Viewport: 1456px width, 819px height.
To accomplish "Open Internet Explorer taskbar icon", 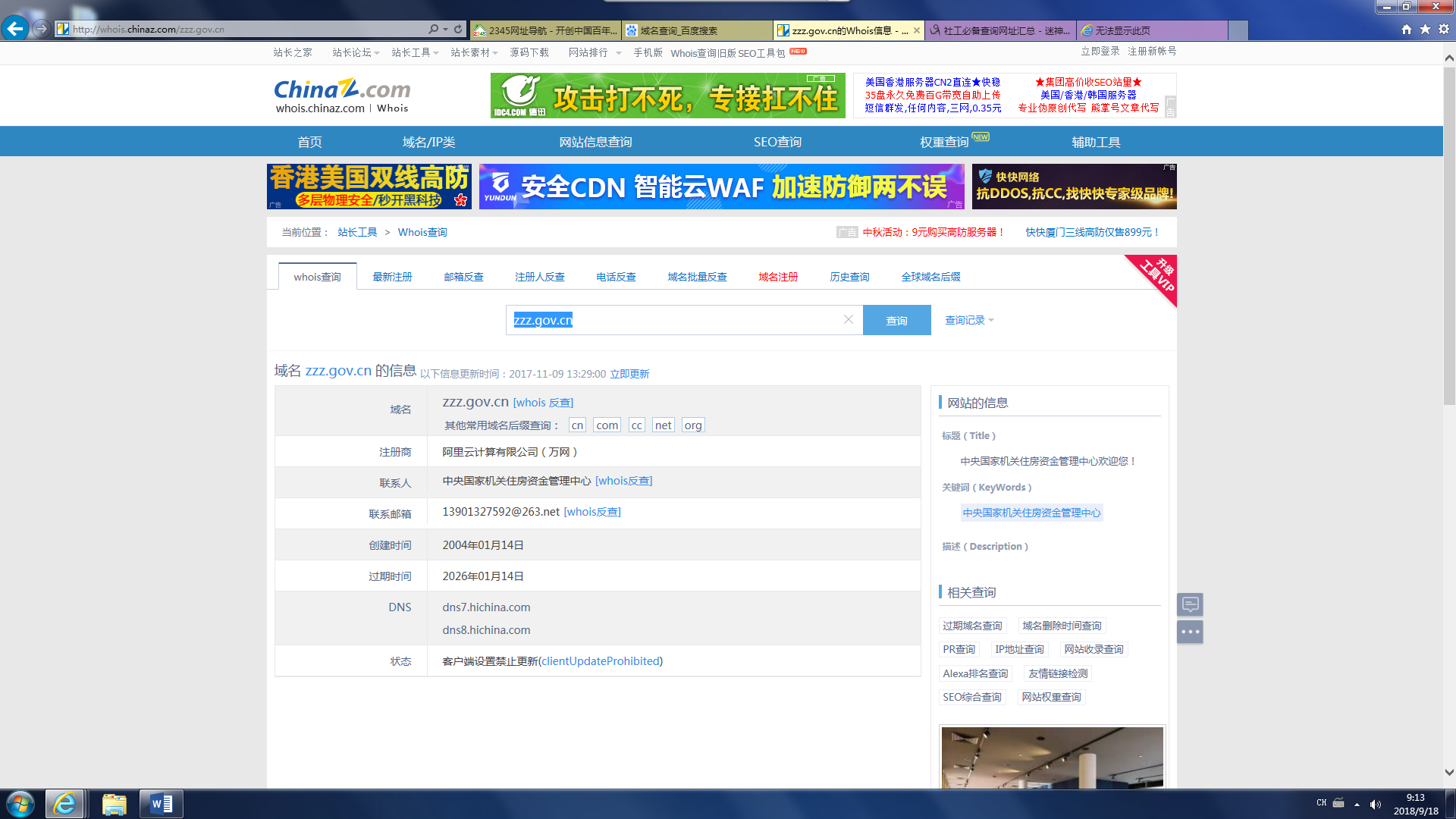I will coord(64,804).
